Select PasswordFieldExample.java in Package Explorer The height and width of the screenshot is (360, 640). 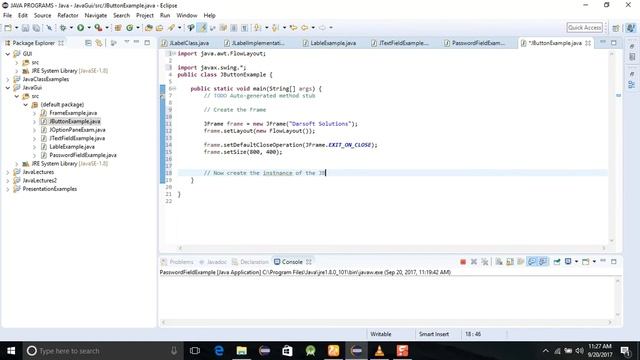point(82,155)
